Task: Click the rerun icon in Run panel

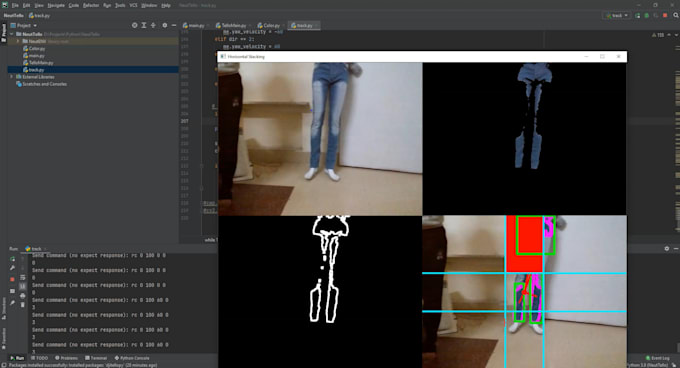Action: (12, 259)
